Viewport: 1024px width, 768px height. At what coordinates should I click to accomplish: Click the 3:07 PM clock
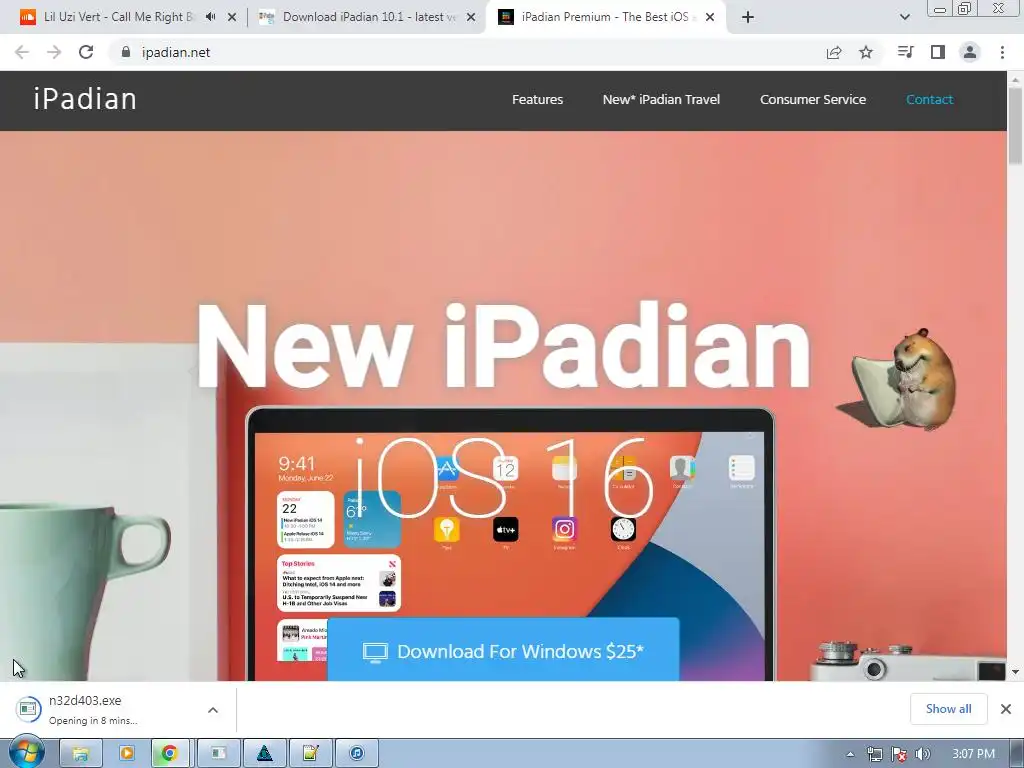click(973, 754)
